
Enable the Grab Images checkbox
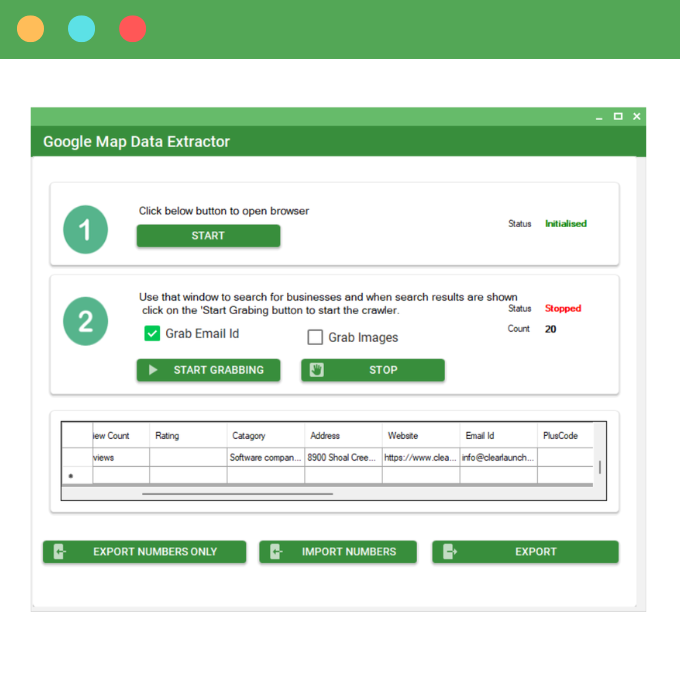tap(315, 338)
